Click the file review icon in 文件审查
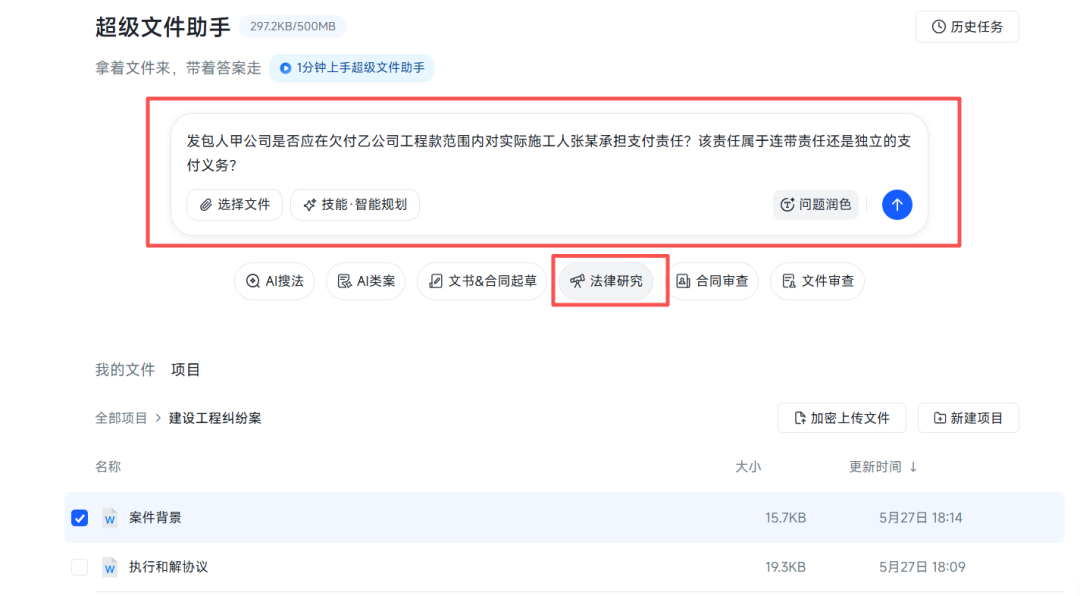The image size is (1080, 596). (789, 281)
